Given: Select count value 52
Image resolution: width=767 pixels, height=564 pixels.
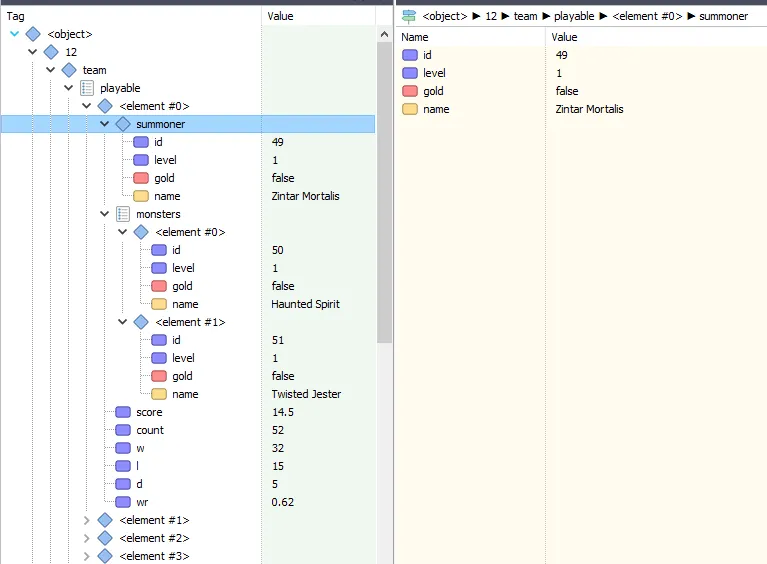Looking at the screenshot, I should pos(278,430).
